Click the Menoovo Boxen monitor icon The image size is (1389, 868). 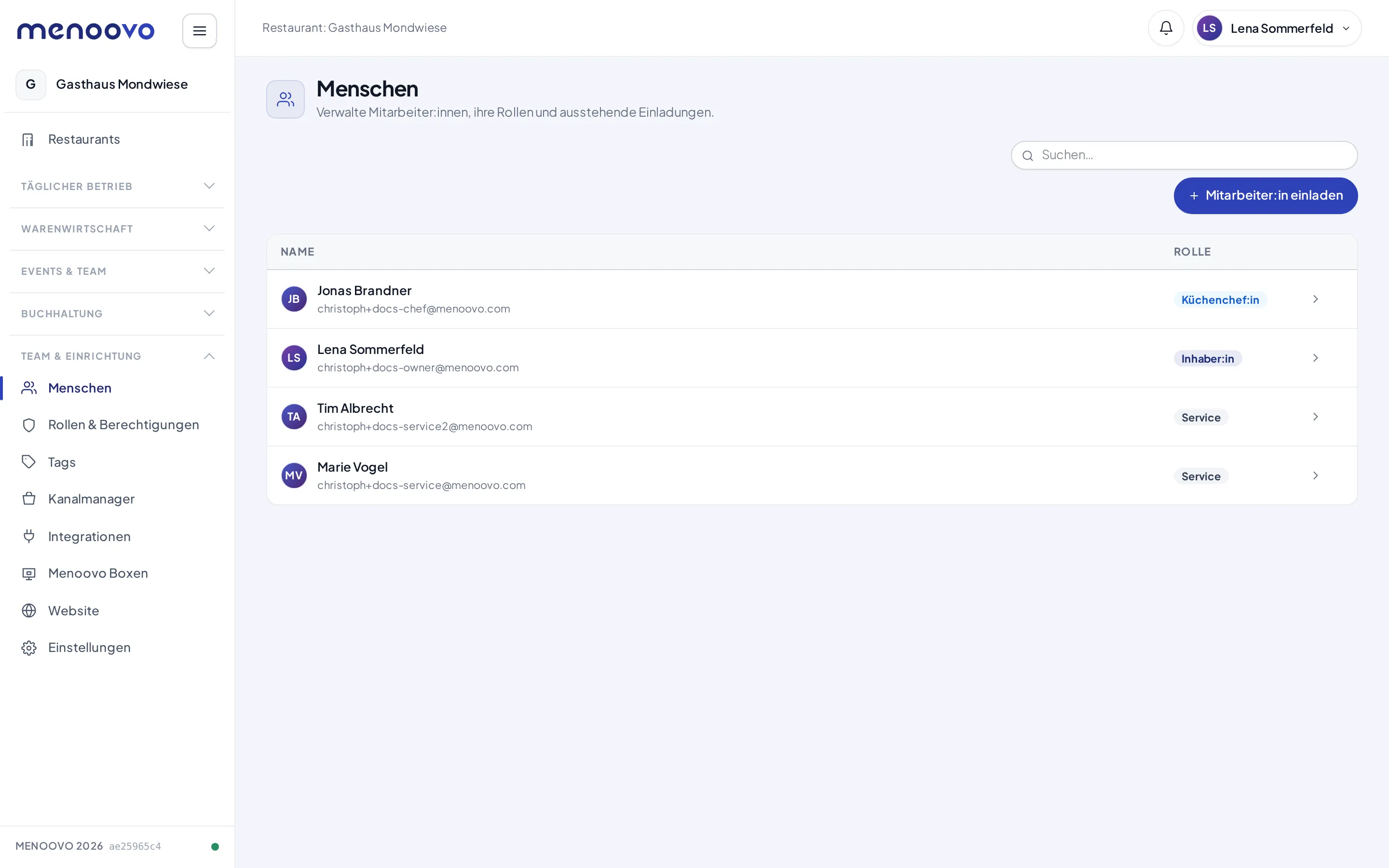coord(29,573)
